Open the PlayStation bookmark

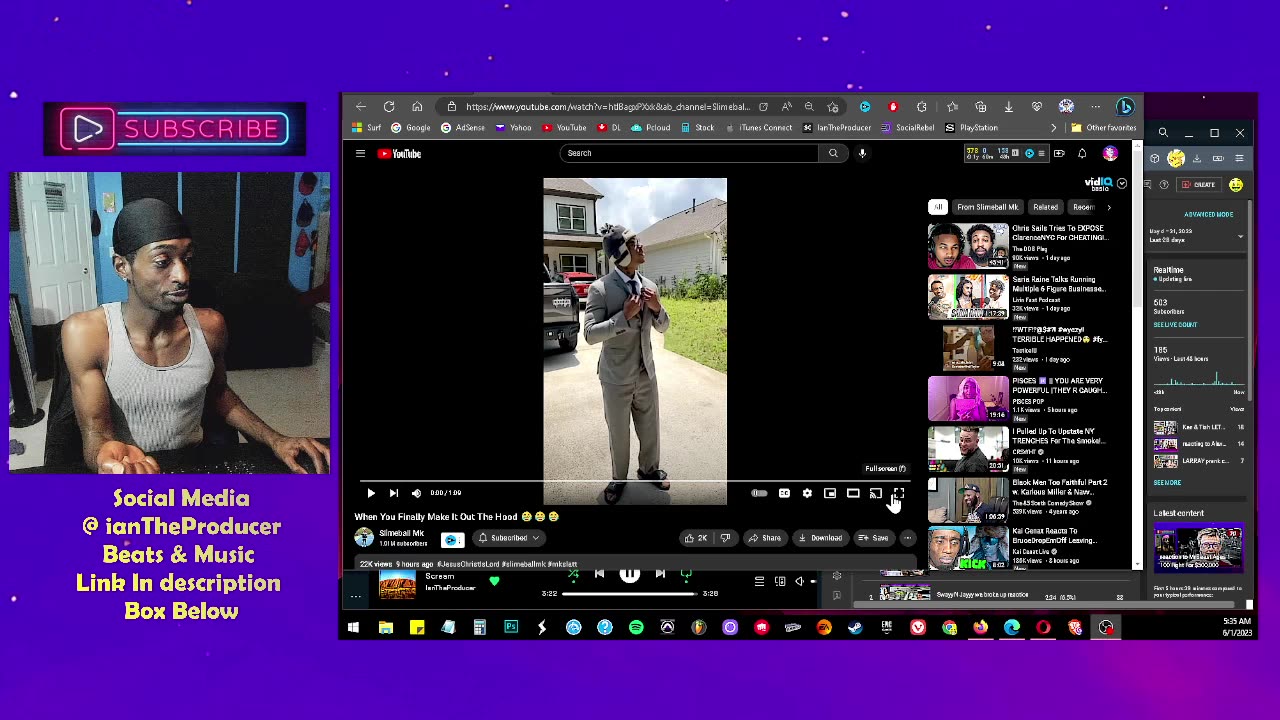[972, 128]
